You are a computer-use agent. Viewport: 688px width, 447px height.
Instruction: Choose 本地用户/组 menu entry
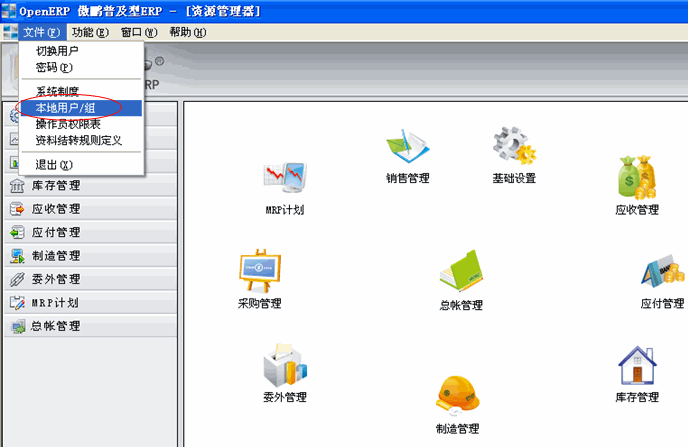pyautogui.click(x=81, y=108)
